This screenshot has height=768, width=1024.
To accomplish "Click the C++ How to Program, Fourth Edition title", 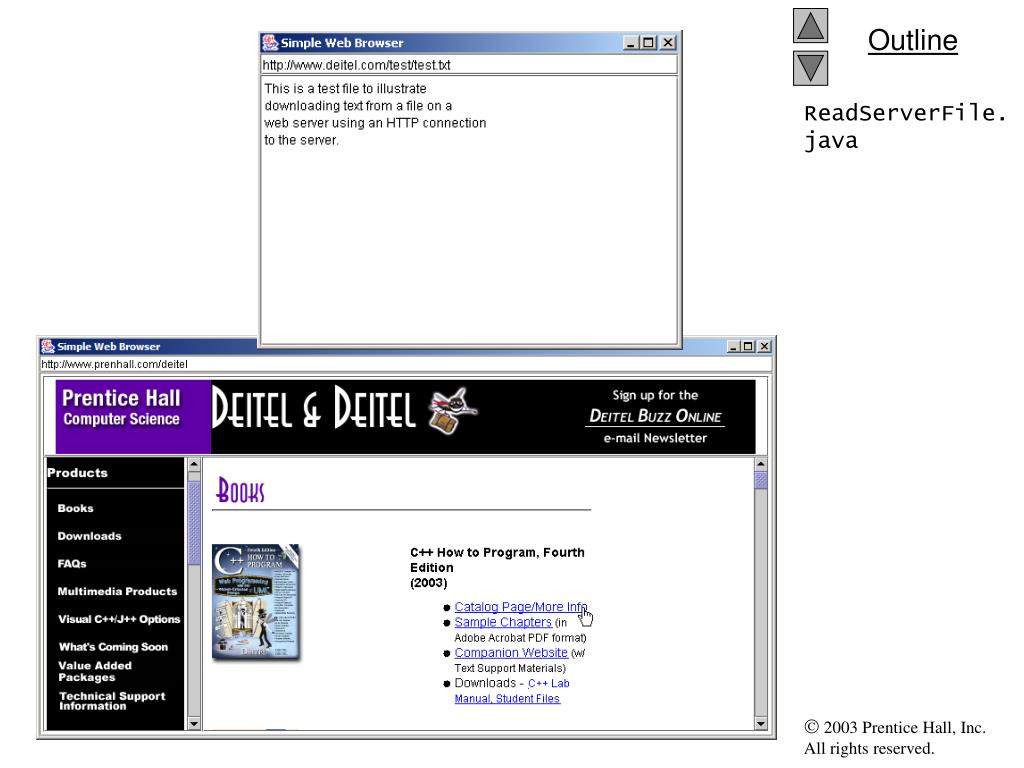I will (497, 560).
